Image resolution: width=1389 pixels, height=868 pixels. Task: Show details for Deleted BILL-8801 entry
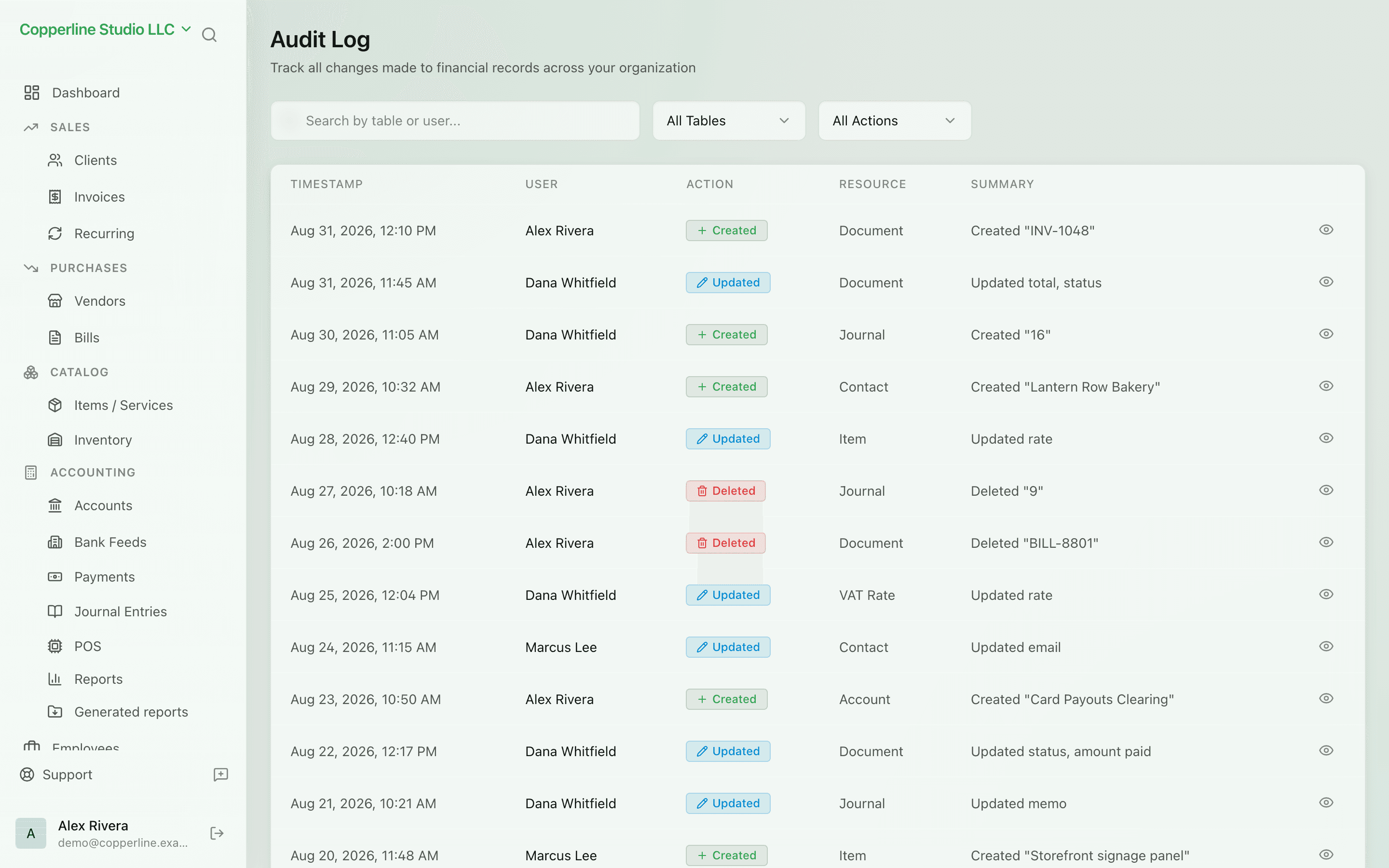click(x=1326, y=542)
